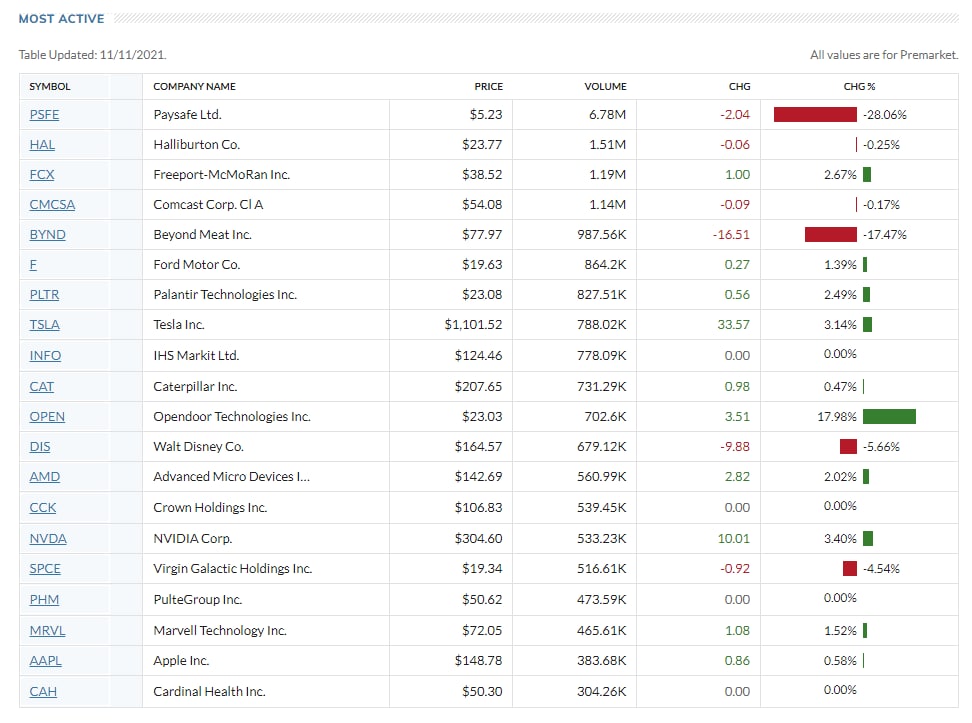The height and width of the screenshot is (723, 972).
Task: Open the OPEN symbol link
Action: click(47, 417)
